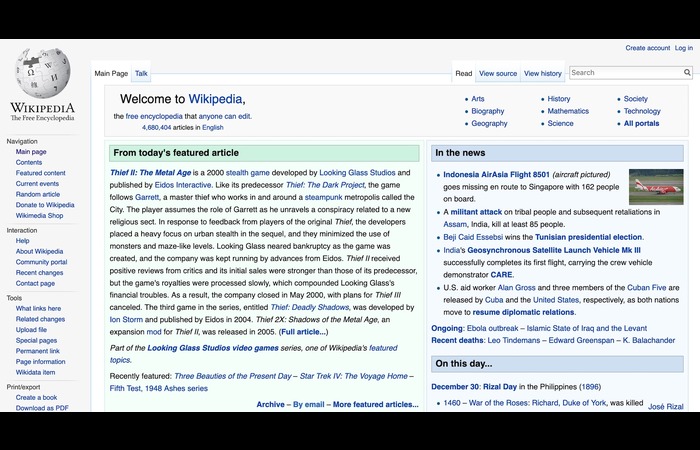Click the Wikipedia link in welcome heading
Viewport: 700px width, 450px height.
[x=215, y=99]
